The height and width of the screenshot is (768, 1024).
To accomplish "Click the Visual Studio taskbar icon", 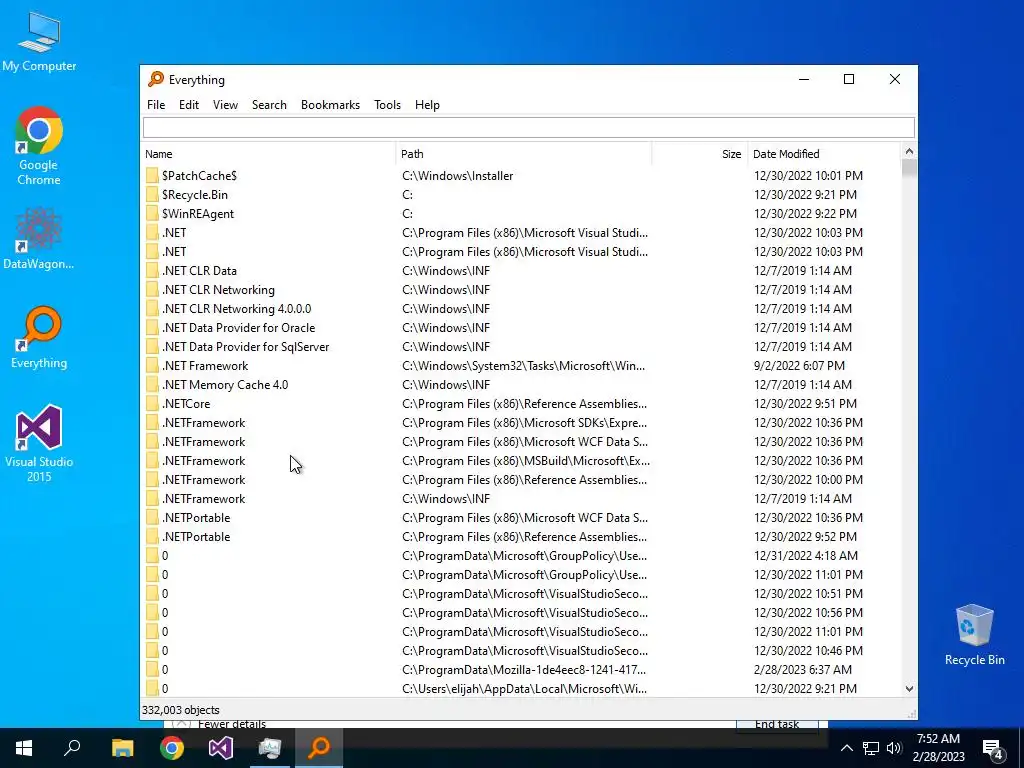I will tap(221, 748).
